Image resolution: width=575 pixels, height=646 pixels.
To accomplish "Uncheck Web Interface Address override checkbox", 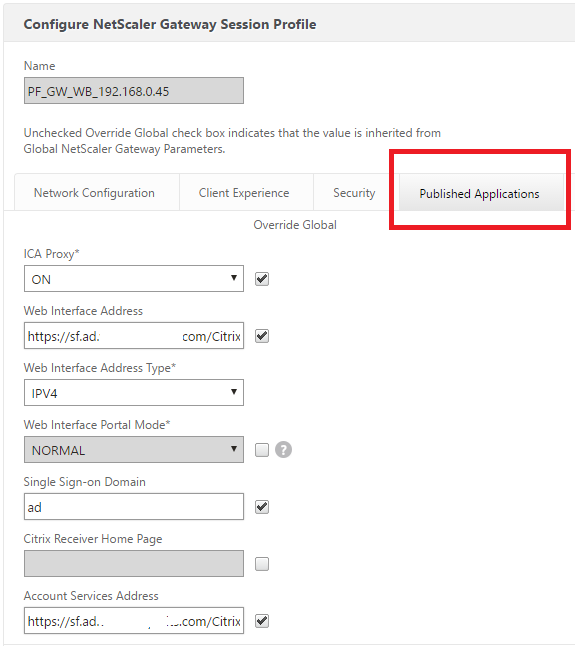I will (x=262, y=336).
